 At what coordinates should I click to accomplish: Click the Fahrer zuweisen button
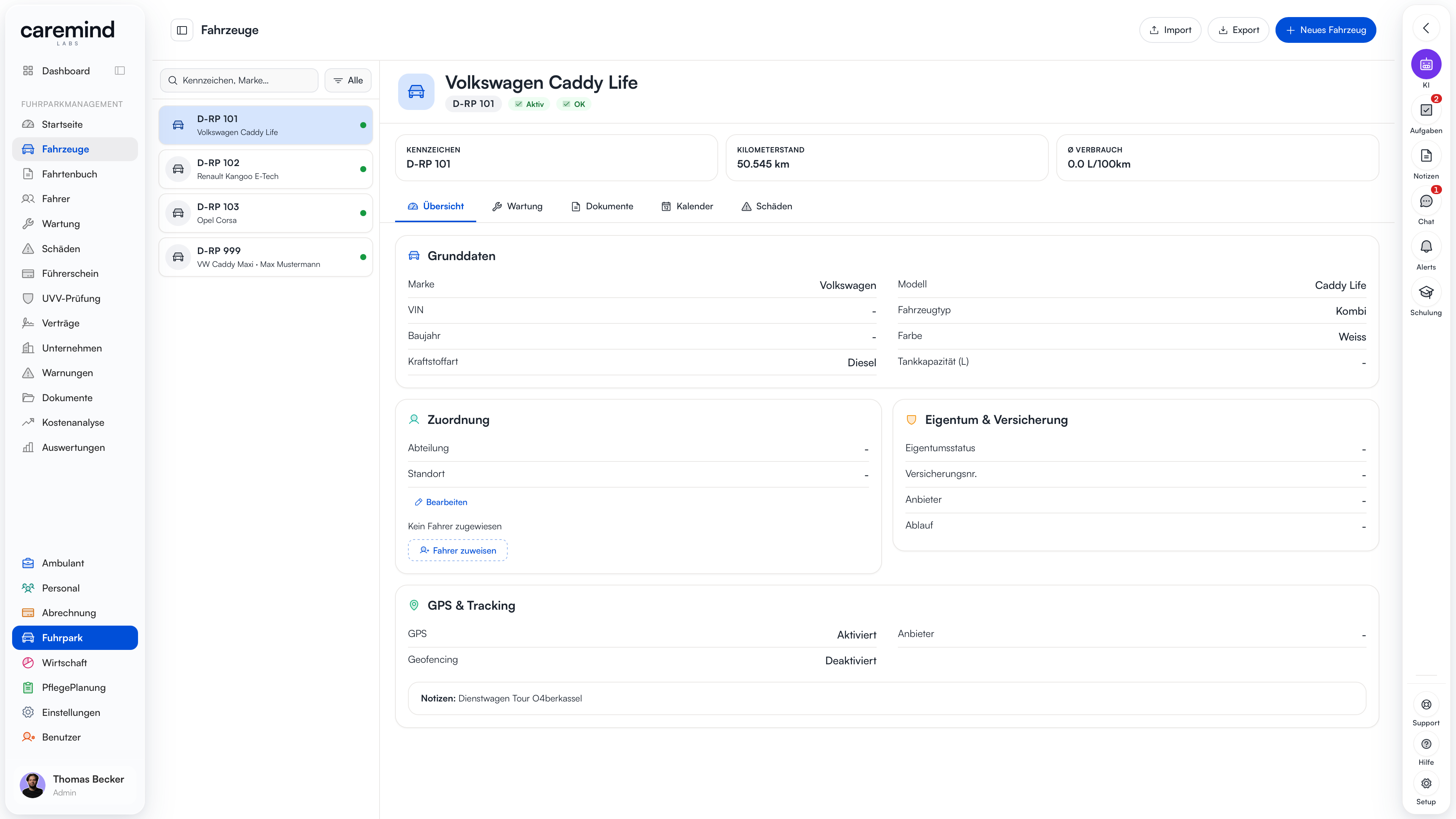pyautogui.click(x=458, y=551)
